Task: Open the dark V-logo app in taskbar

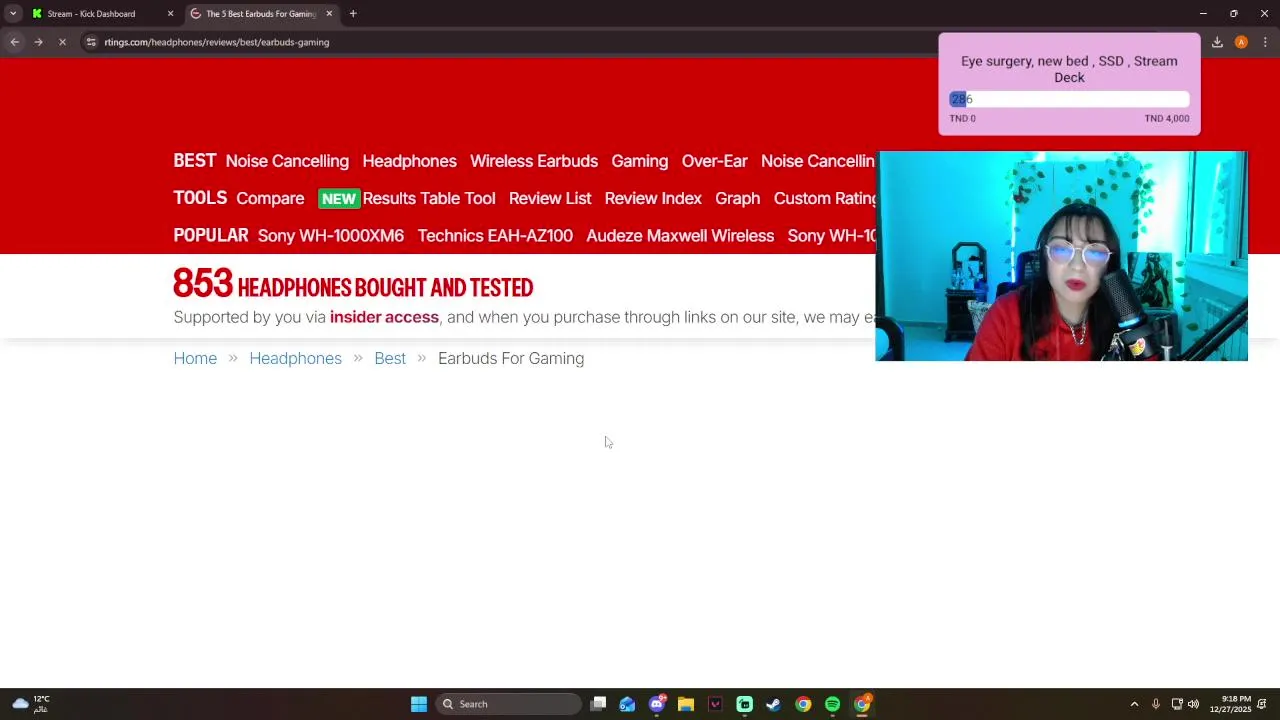Action: pos(715,704)
